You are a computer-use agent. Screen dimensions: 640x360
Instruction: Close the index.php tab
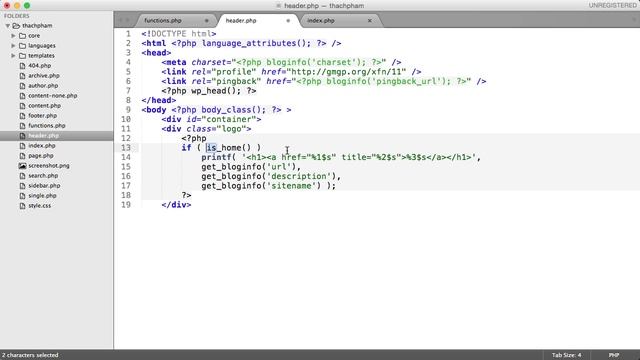[x=370, y=20]
